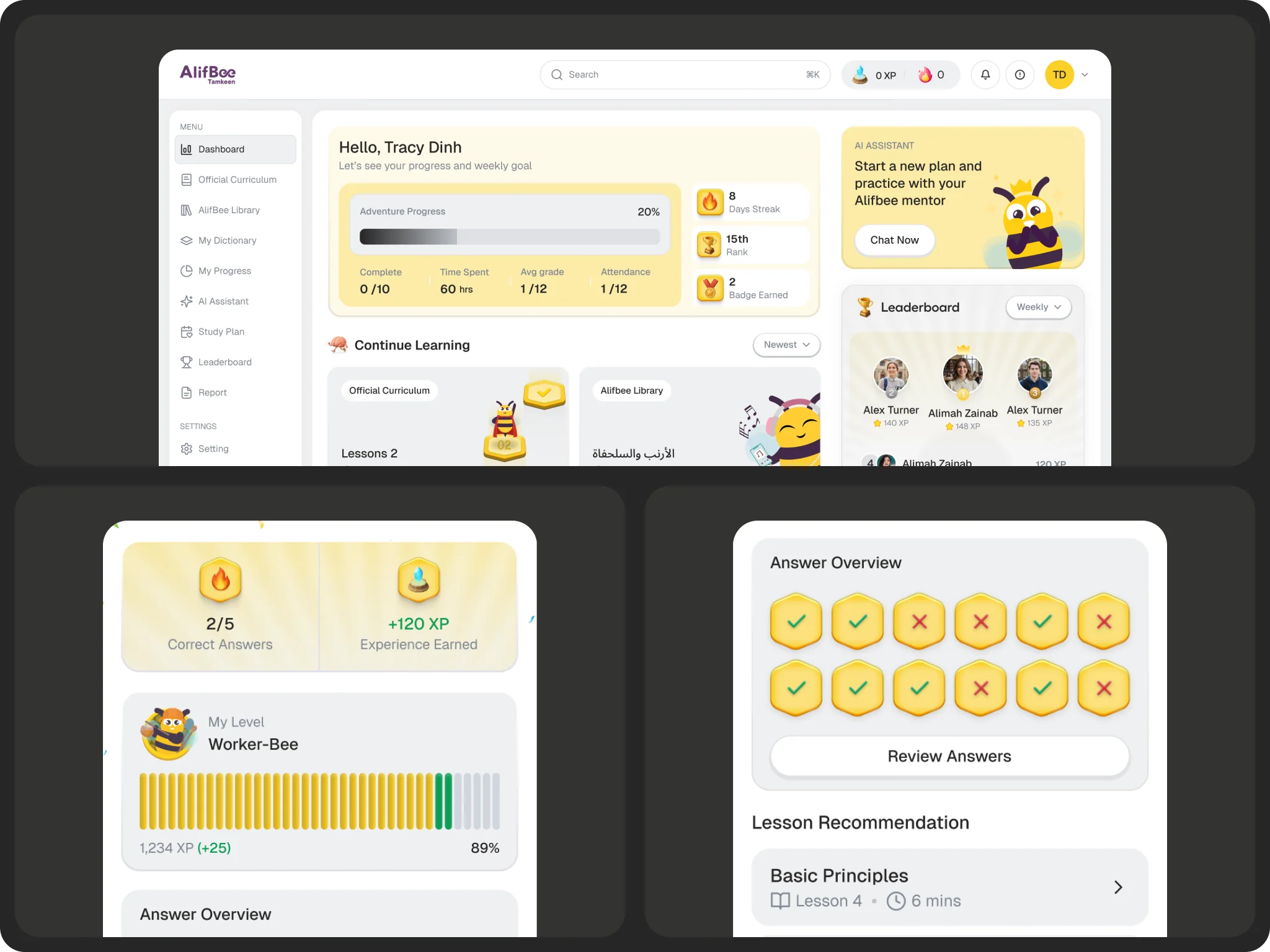Click the flame streak icon in header
1270x952 pixels.
pos(925,74)
